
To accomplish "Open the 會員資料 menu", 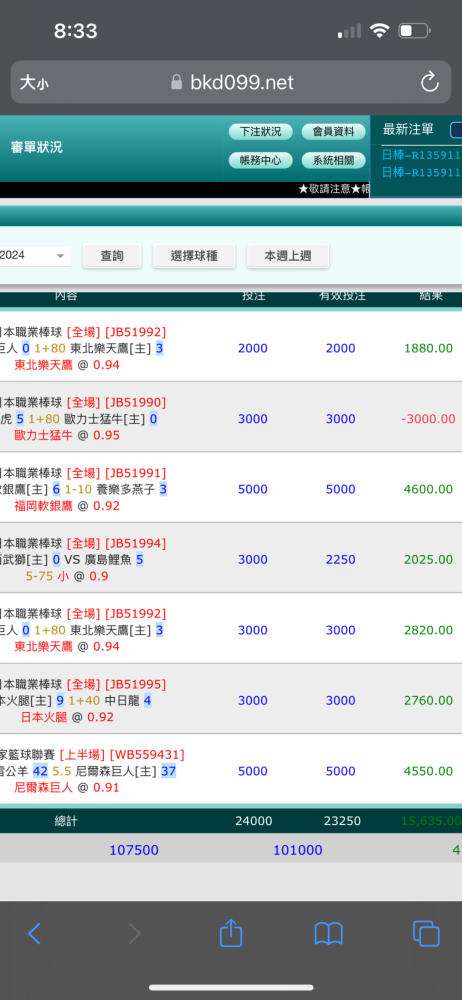I will click(x=333, y=132).
